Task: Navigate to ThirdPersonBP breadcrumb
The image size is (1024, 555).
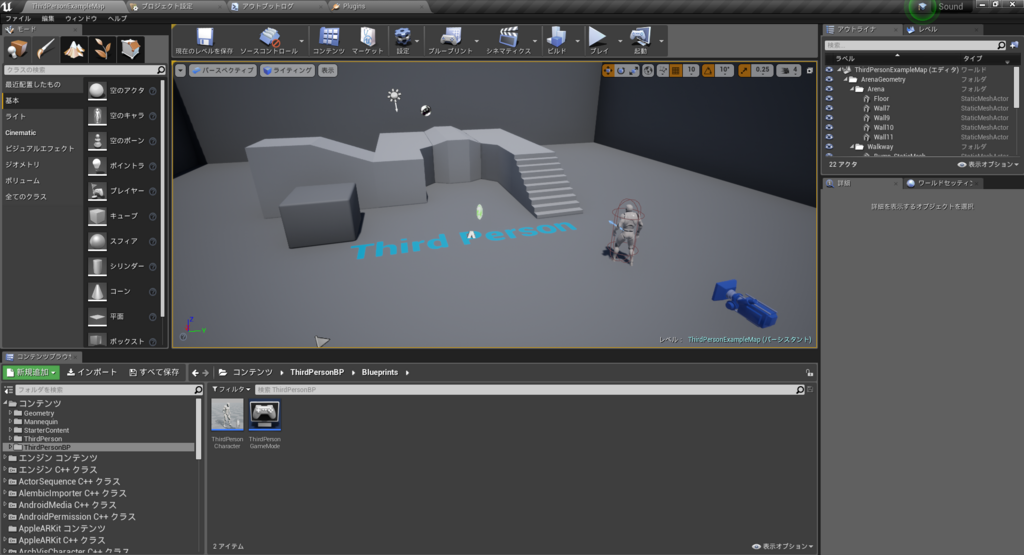Action: click(317, 372)
